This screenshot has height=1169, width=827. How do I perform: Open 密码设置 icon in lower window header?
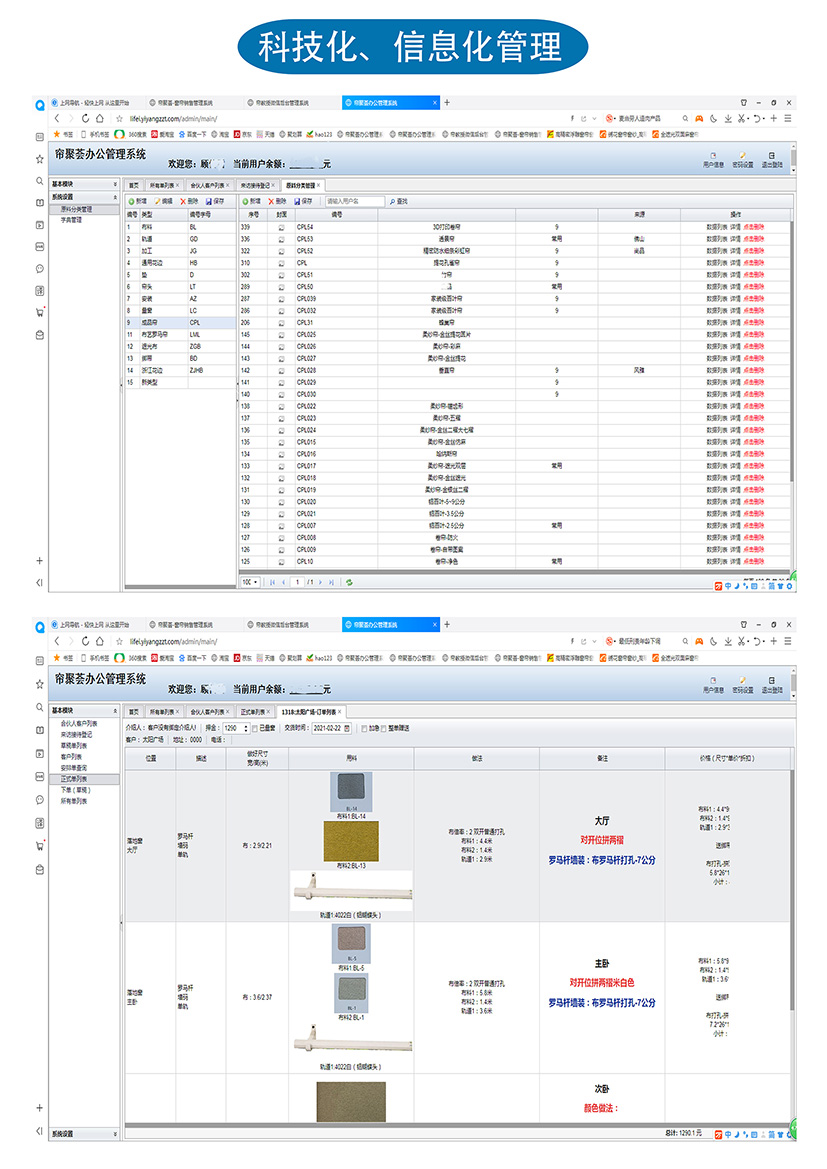(x=742, y=678)
